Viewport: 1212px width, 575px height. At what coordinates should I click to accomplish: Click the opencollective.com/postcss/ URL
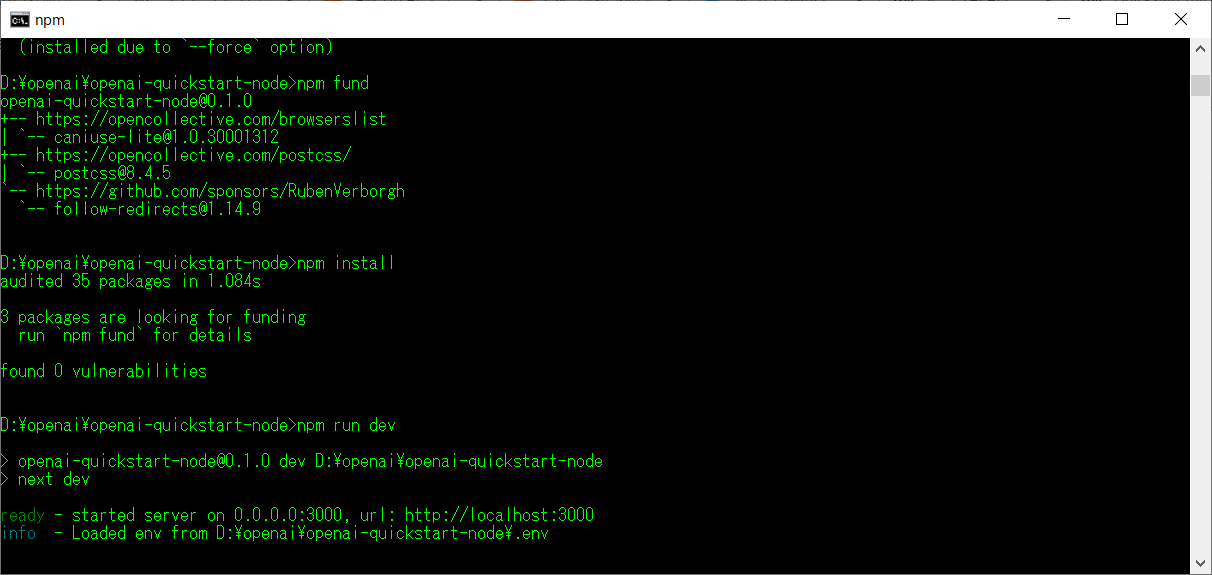pos(193,155)
